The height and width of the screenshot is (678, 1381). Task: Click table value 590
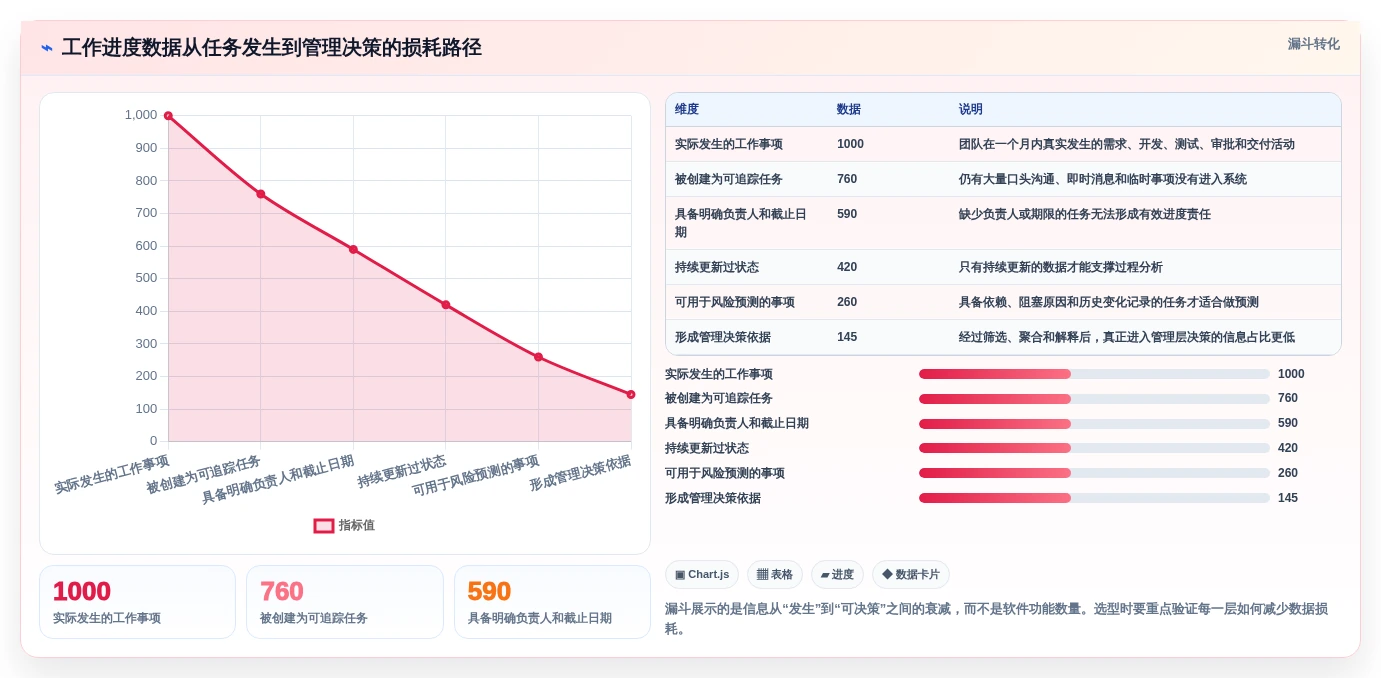coord(847,214)
